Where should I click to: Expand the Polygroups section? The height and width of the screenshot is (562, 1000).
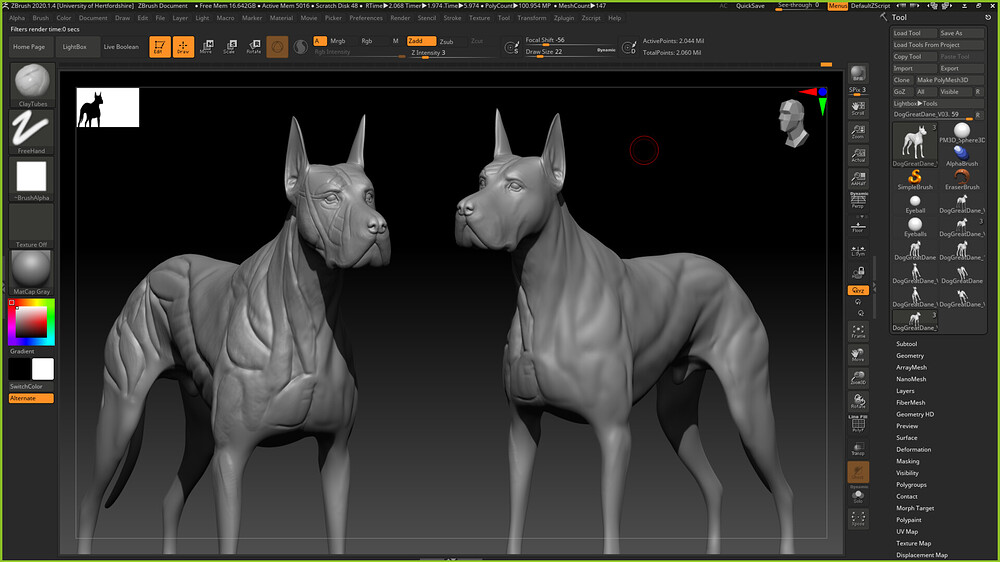911,485
